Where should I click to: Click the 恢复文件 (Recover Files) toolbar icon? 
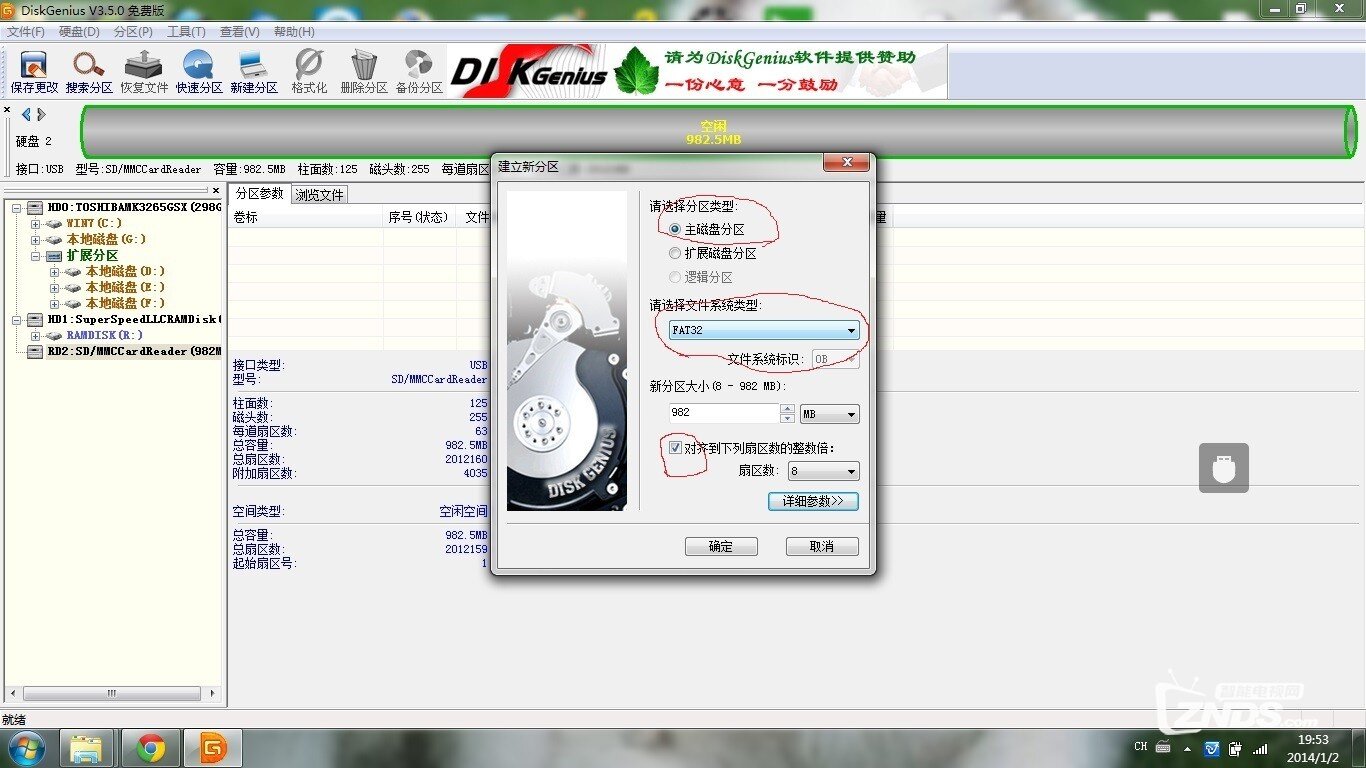144,72
